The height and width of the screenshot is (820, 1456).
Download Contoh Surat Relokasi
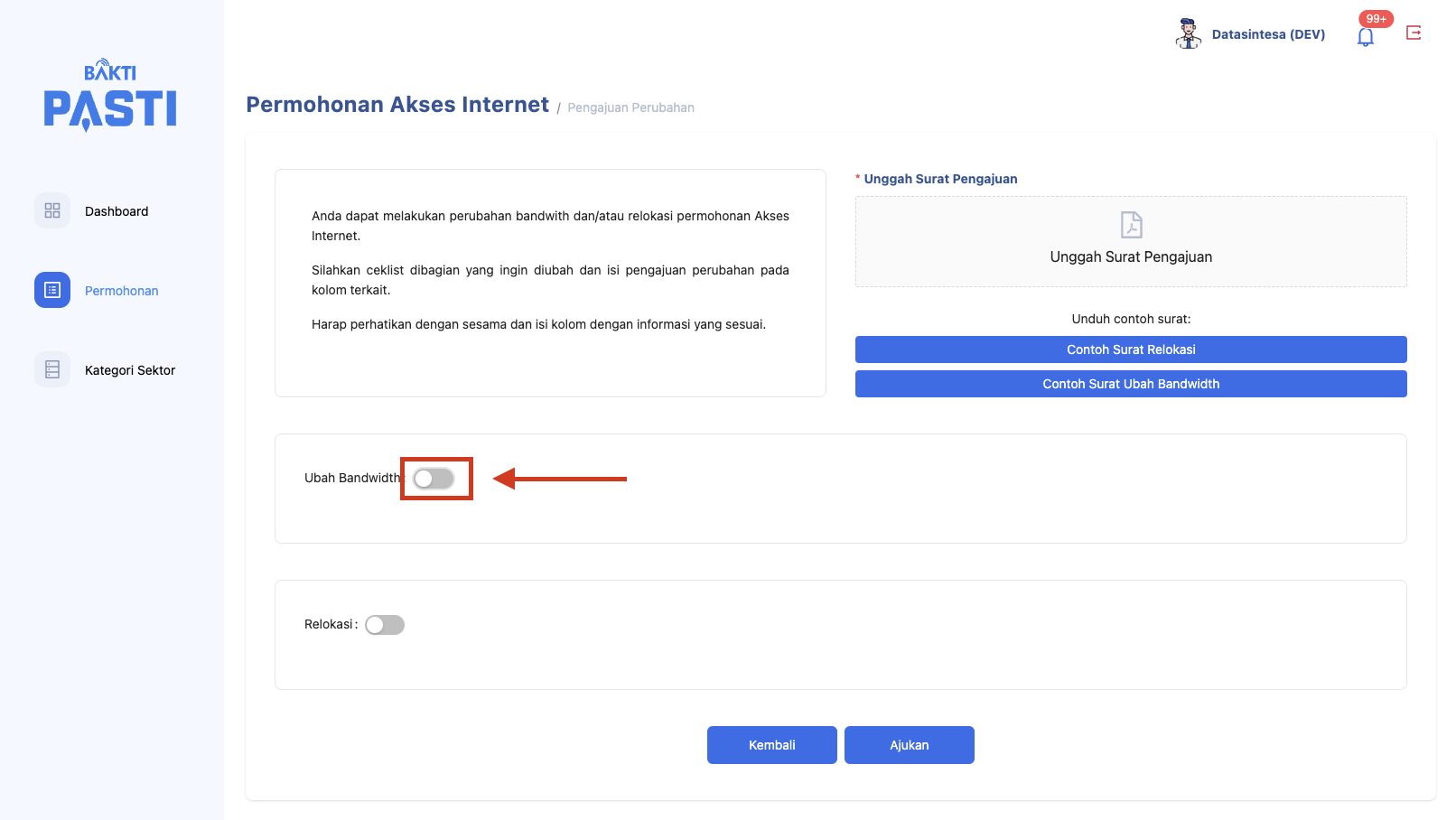tap(1131, 349)
